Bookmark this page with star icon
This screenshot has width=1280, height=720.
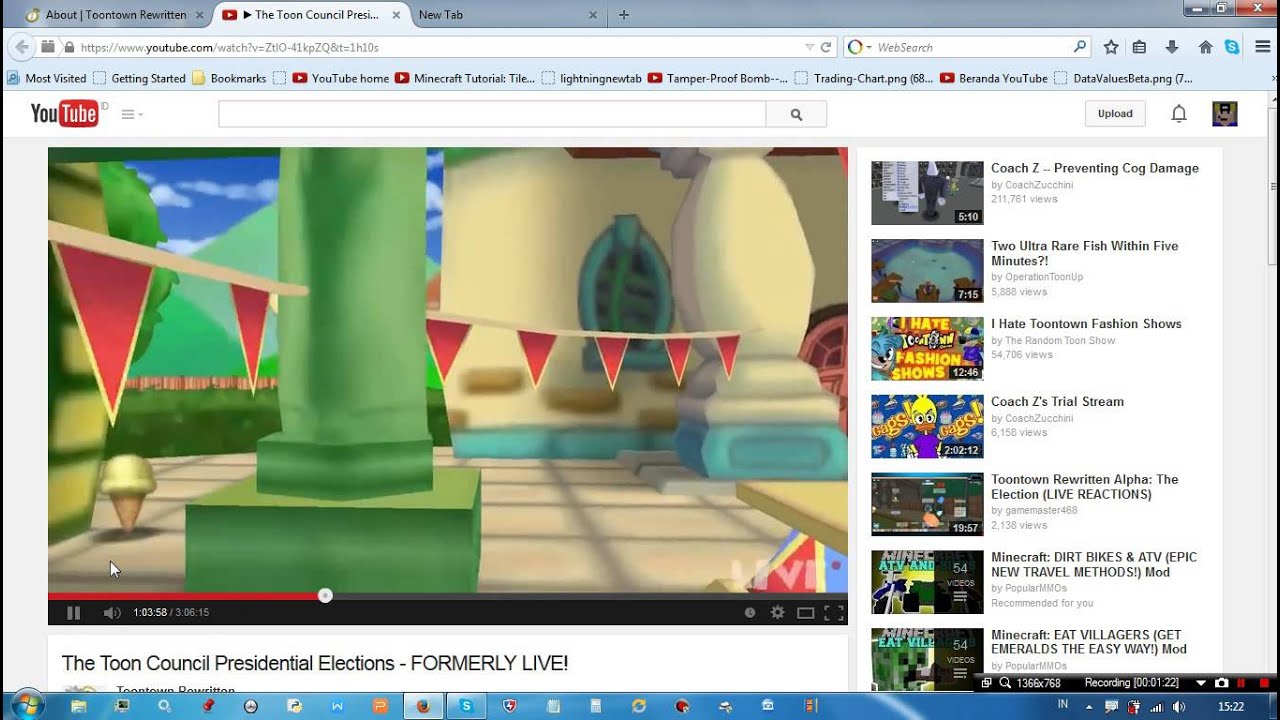pos(1111,47)
